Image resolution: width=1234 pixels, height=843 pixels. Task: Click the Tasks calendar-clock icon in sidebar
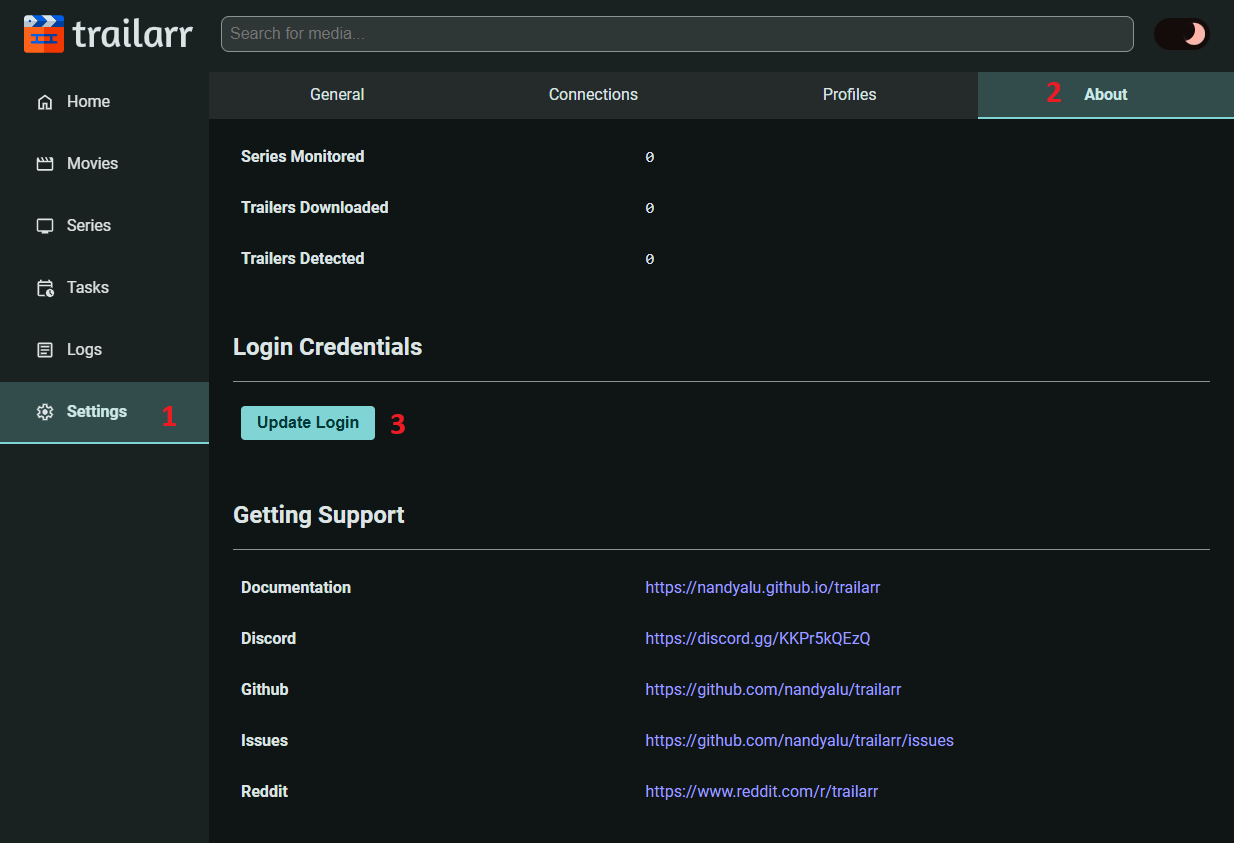pyautogui.click(x=45, y=288)
